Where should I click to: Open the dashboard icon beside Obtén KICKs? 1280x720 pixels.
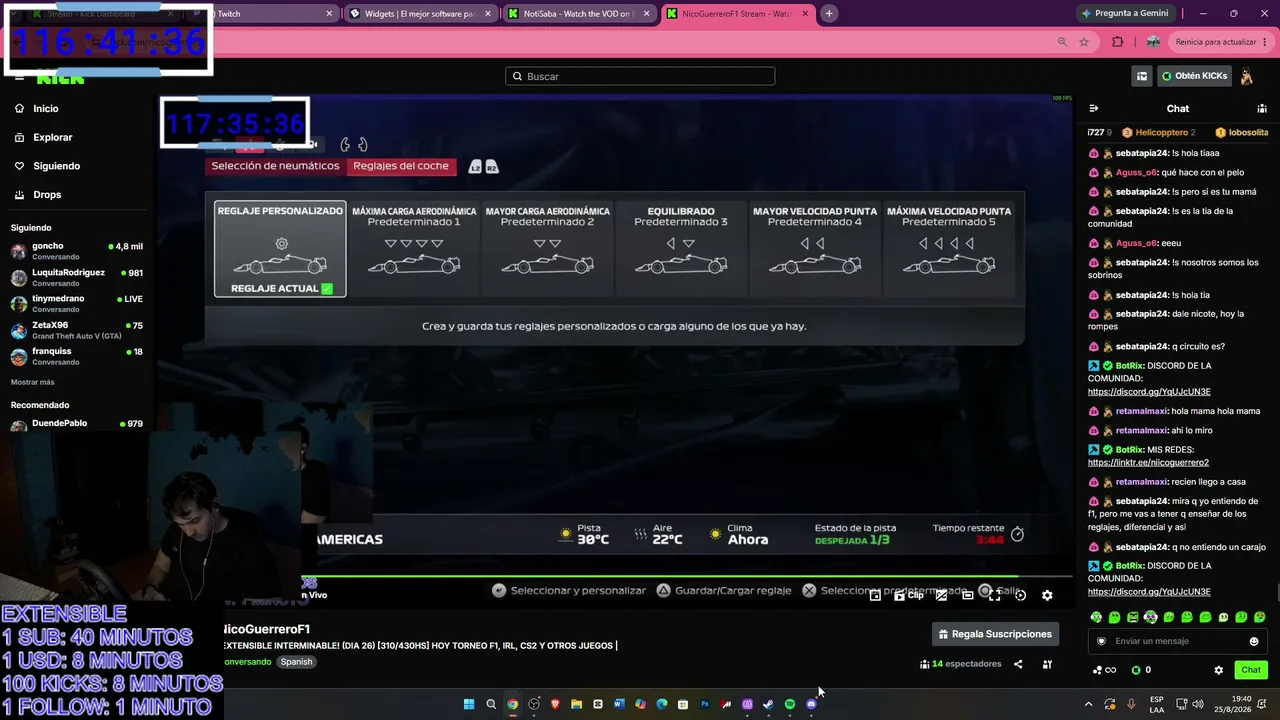click(x=1142, y=76)
